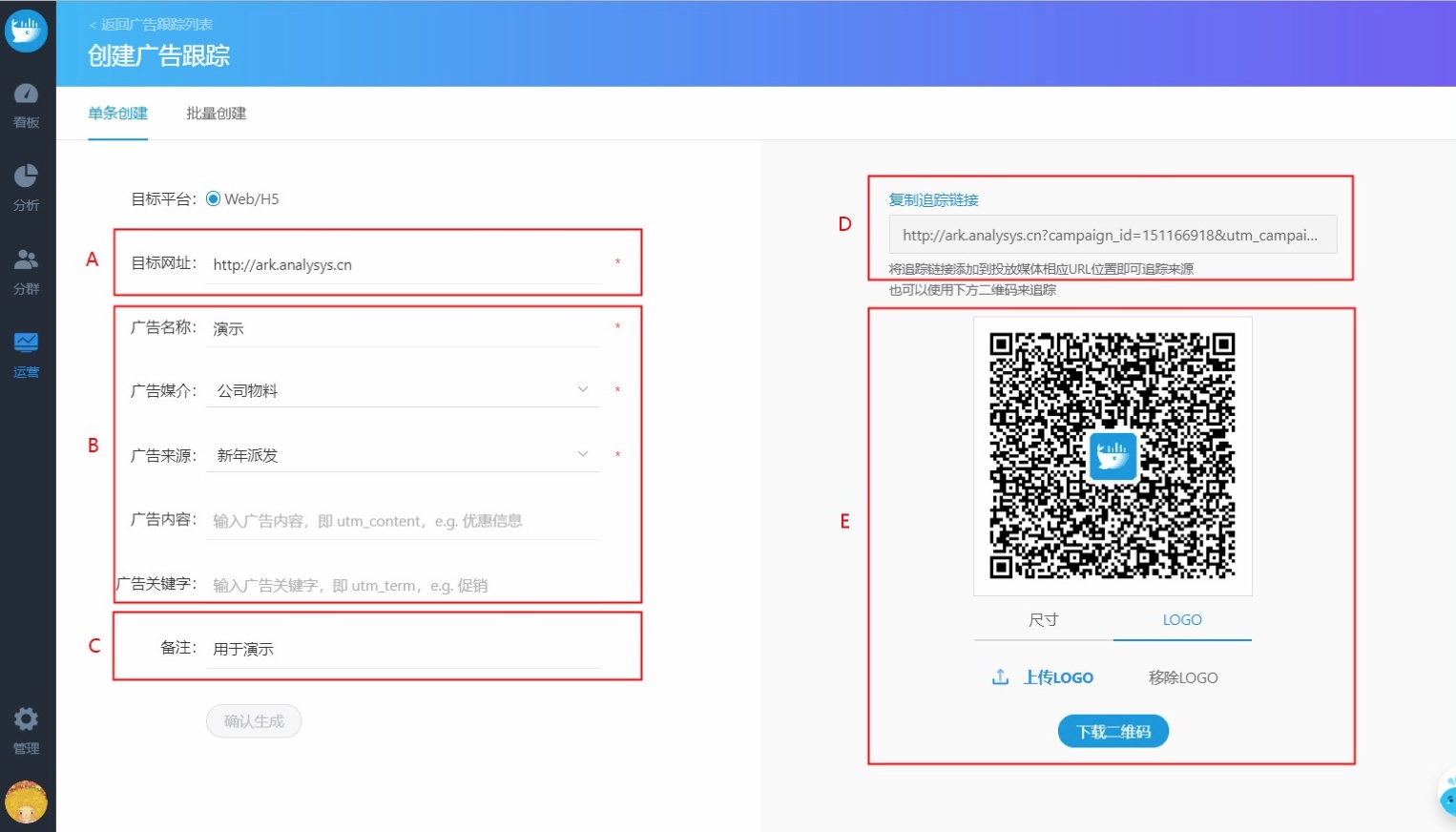Click the QR code image

[x=1113, y=456]
